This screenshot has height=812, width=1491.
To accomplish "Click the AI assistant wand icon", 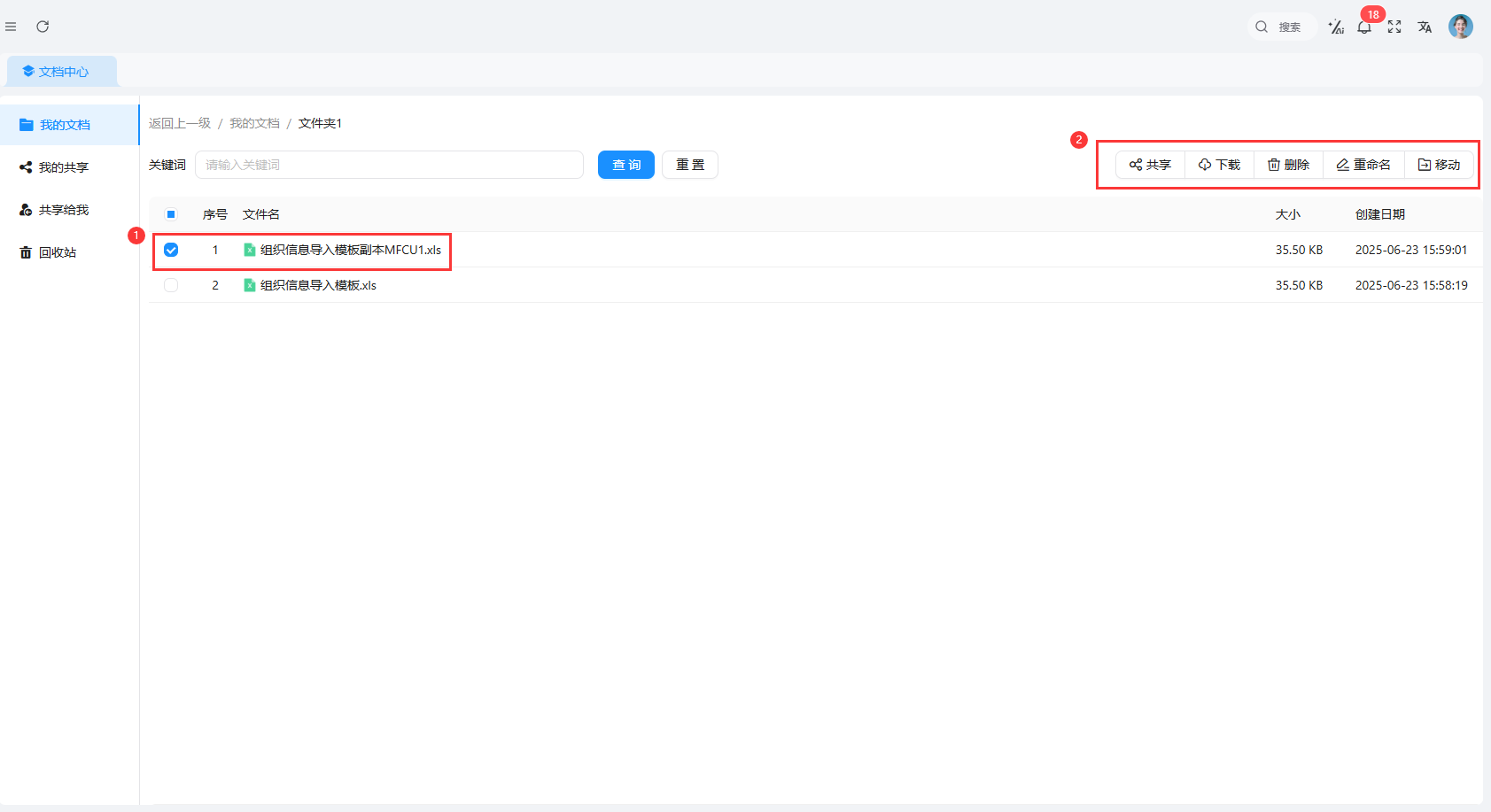I will 1336,27.
